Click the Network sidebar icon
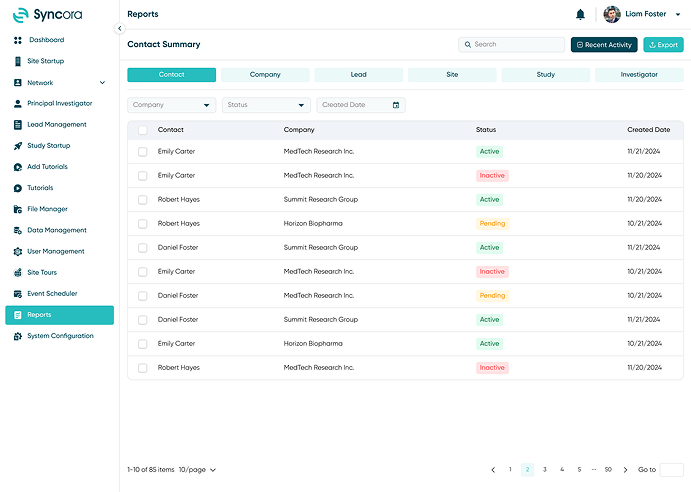Screen dimensions: 691x492 click(18, 82)
